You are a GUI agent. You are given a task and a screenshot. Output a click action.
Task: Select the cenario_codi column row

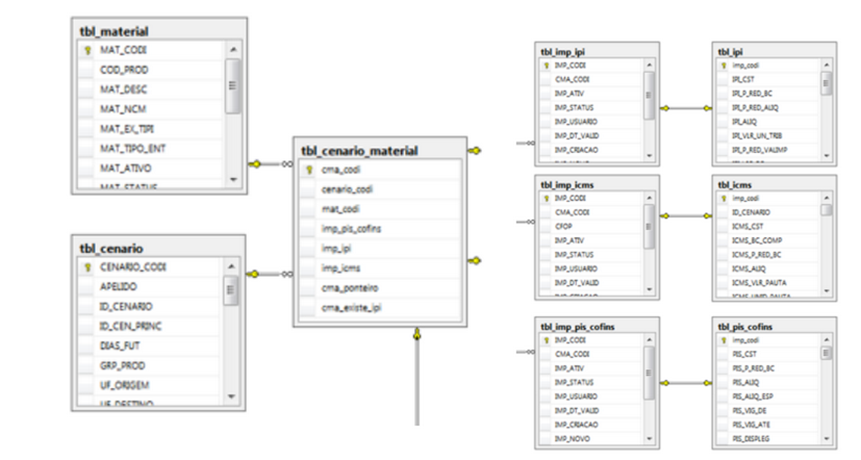point(380,189)
